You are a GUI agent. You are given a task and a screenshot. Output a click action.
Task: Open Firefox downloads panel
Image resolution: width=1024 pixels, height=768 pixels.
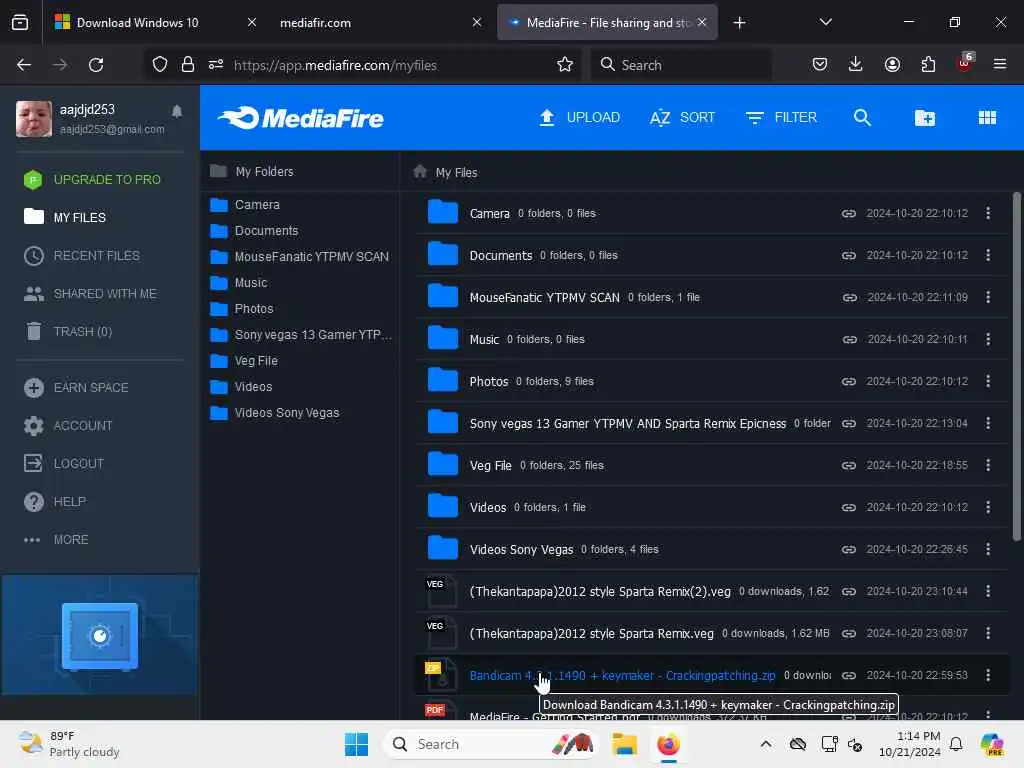[x=856, y=64]
